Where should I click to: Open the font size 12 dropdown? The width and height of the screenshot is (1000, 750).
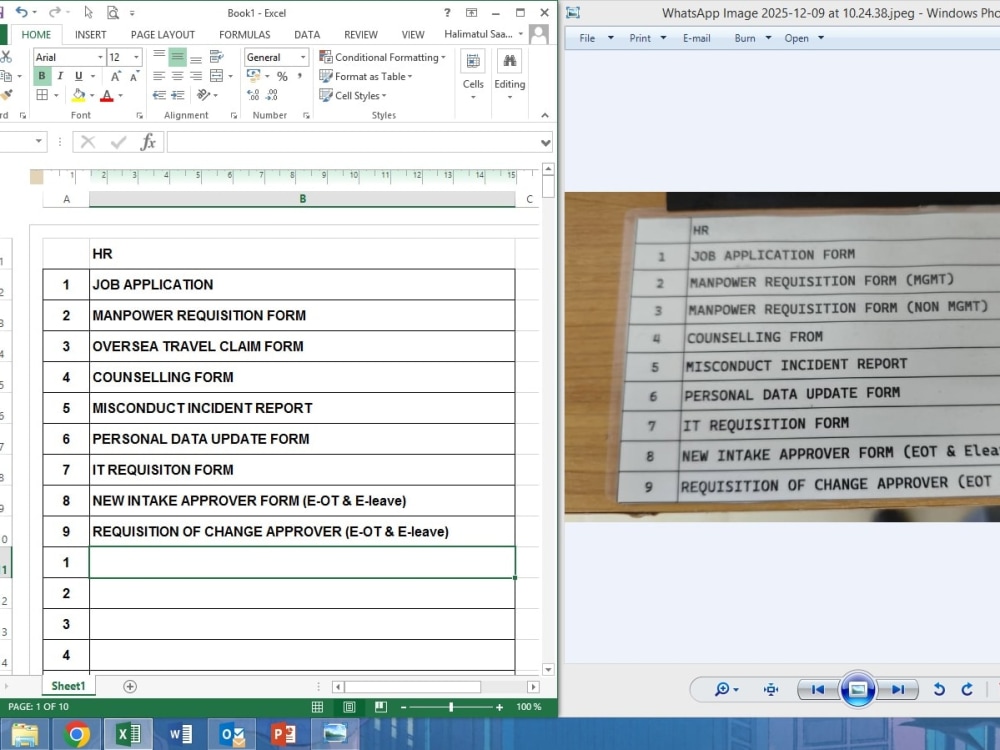(x=136, y=57)
